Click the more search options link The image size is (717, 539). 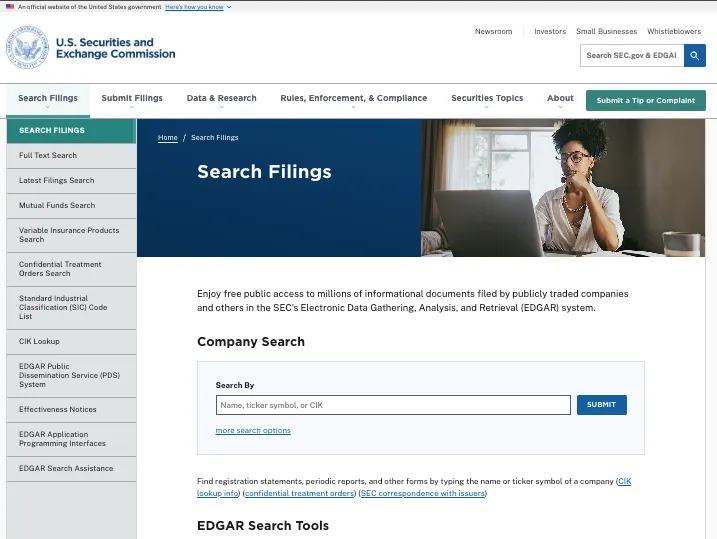pos(253,431)
